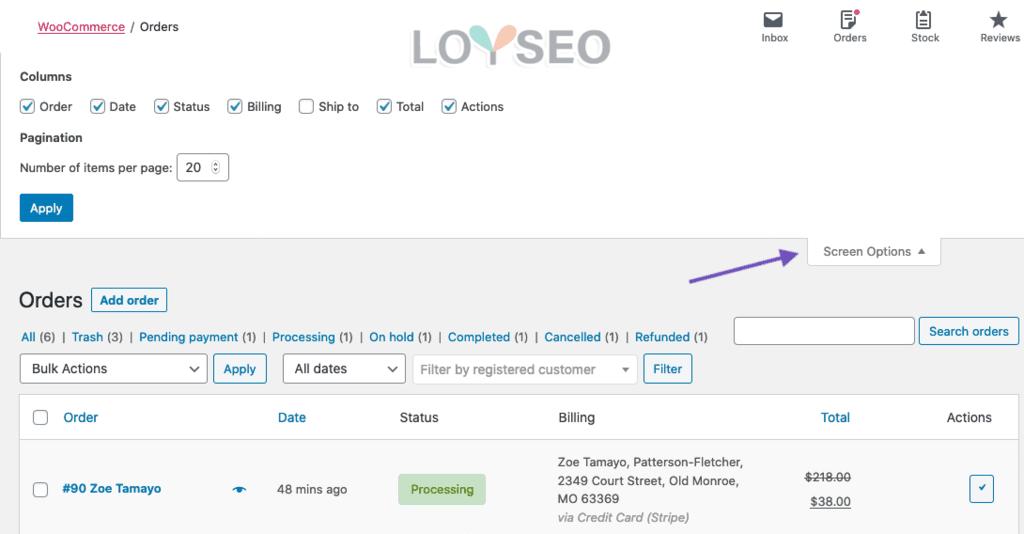Click the order search text field
Screen dimensions: 1024x534
pyautogui.click(x=824, y=331)
